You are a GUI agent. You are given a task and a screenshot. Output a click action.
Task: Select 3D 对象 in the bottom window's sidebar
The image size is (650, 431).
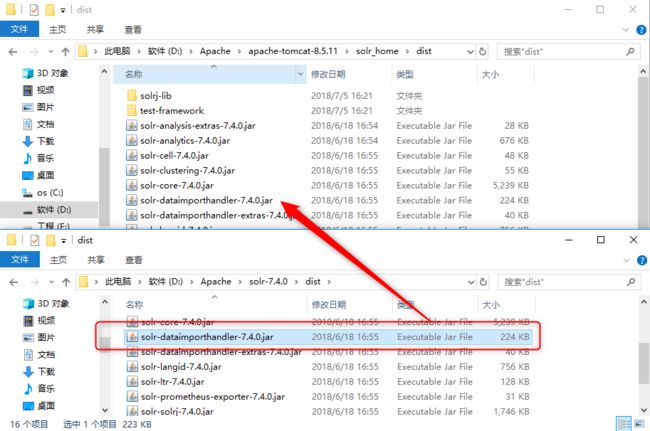[x=46, y=303]
